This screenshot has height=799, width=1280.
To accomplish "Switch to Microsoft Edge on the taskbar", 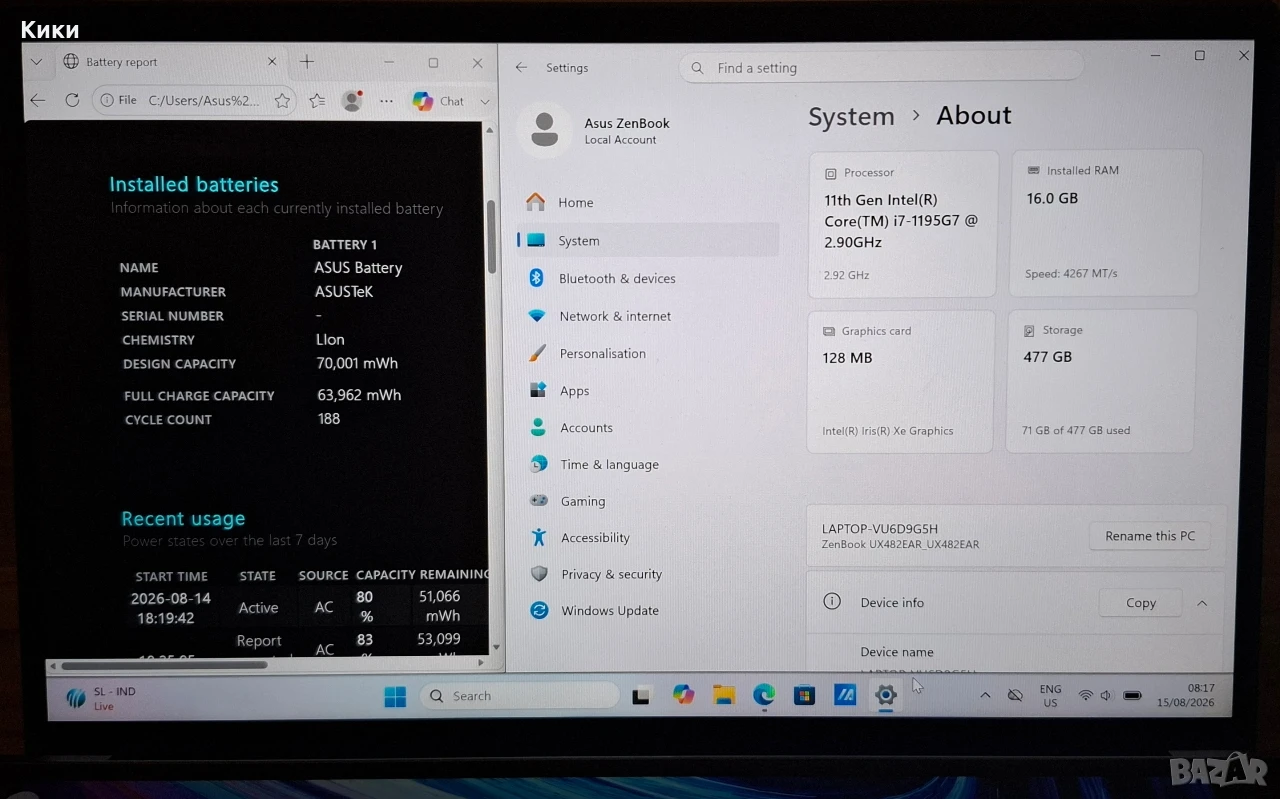I will (x=764, y=695).
